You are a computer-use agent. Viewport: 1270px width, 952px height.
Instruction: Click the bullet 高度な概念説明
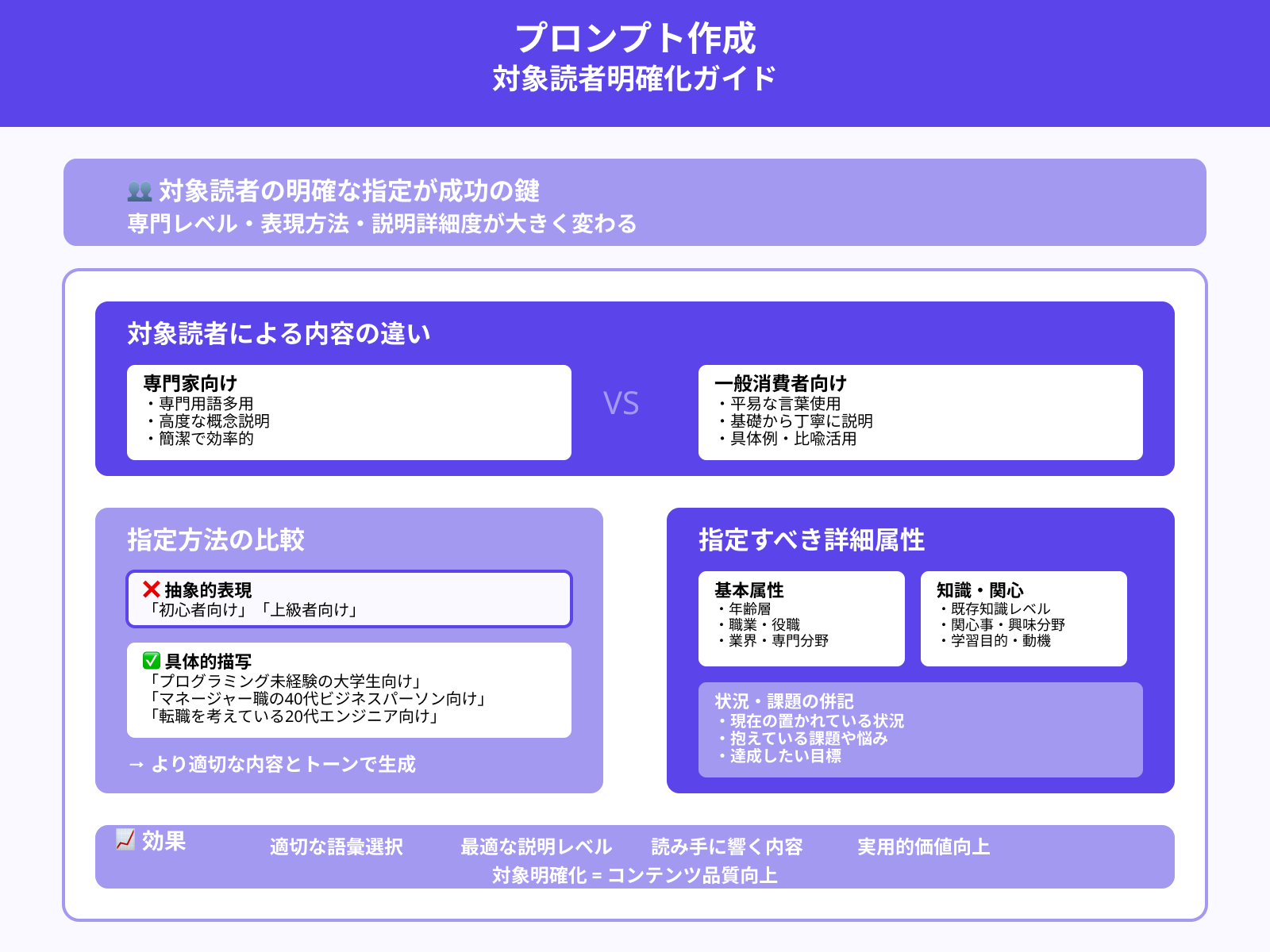tap(206, 421)
